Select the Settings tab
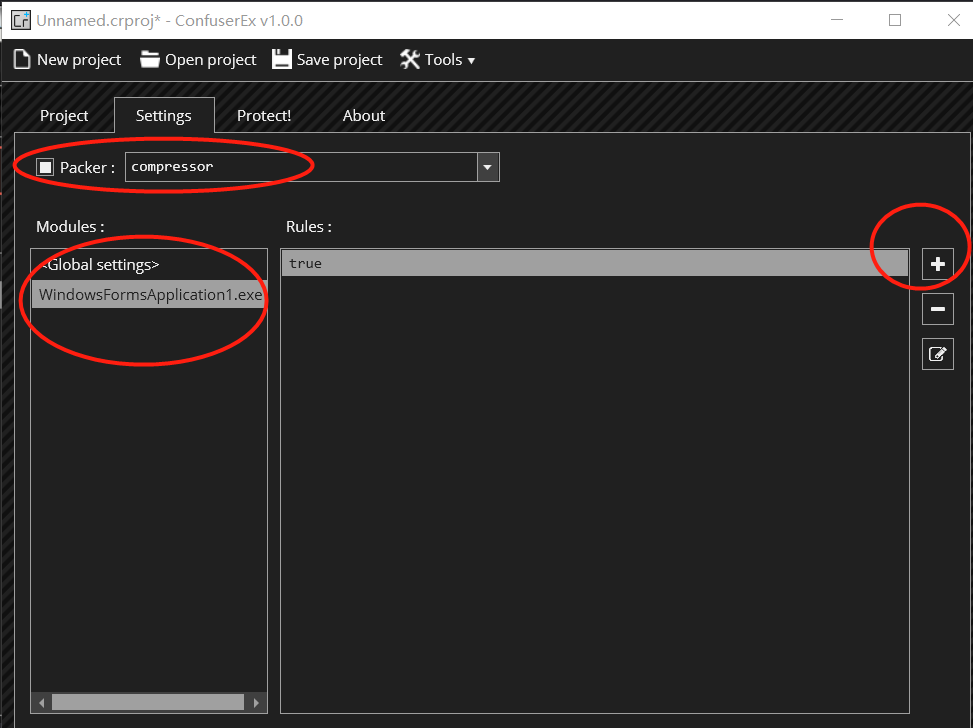Image resolution: width=973 pixels, height=728 pixels. 164,116
